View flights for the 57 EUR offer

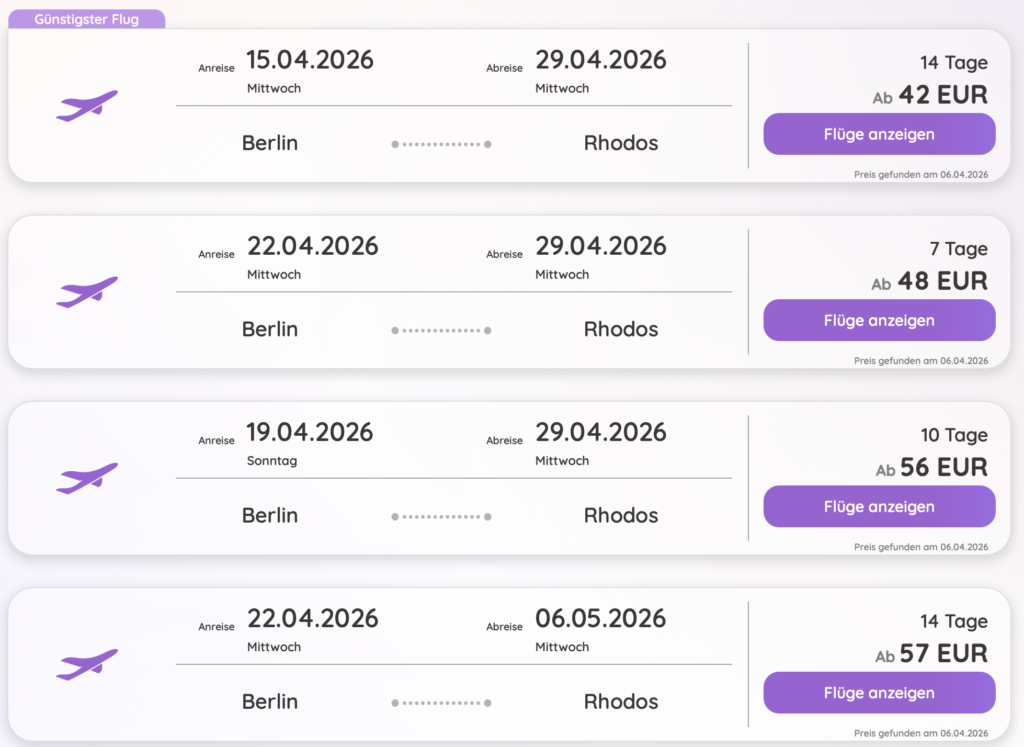click(x=879, y=693)
